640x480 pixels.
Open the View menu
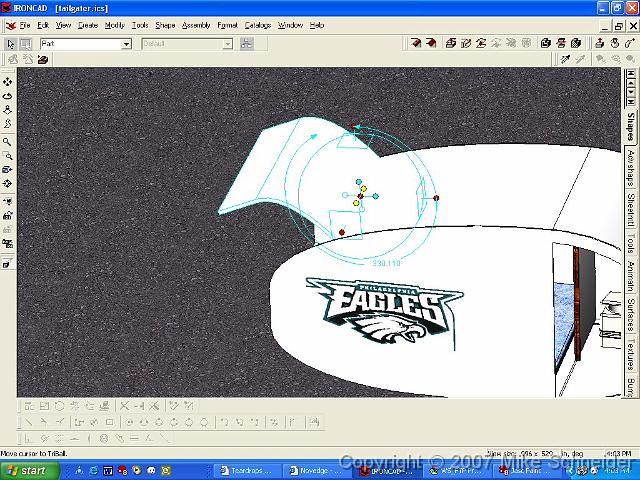pos(63,25)
